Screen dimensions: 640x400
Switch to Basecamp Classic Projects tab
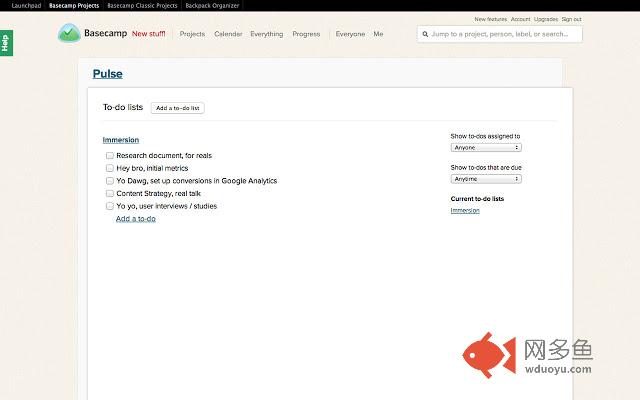(142, 6)
